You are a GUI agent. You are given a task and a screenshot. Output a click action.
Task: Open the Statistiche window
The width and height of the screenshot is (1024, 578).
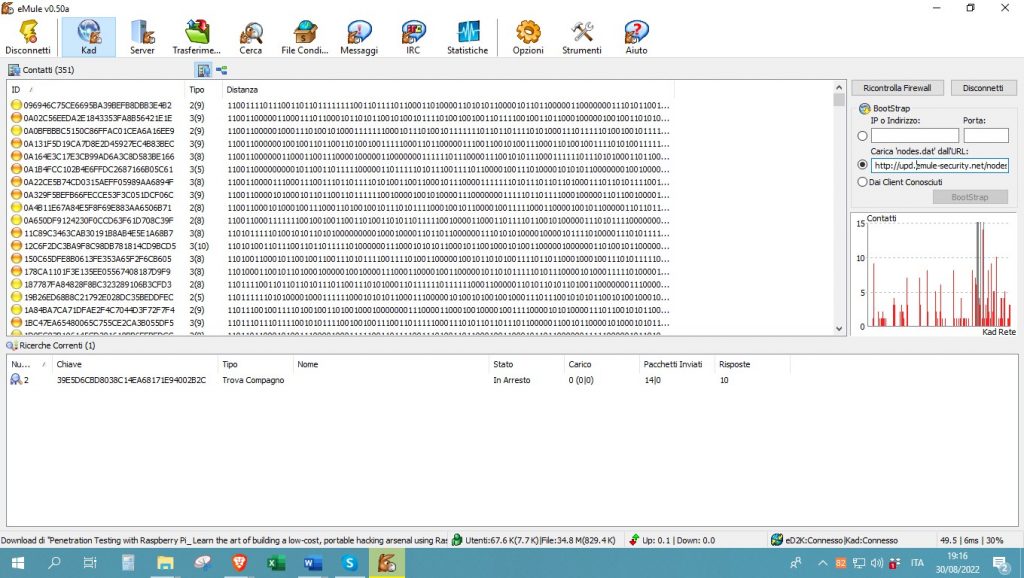click(x=466, y=36)
